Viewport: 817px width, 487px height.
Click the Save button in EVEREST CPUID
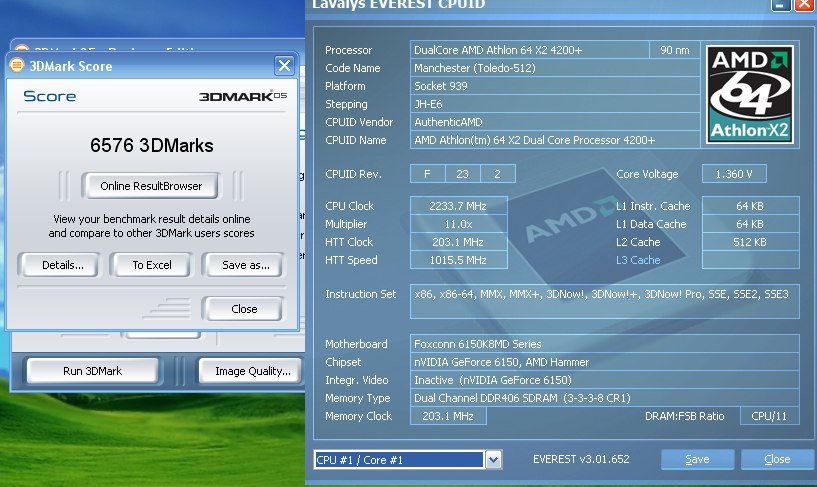pos(697,459)
